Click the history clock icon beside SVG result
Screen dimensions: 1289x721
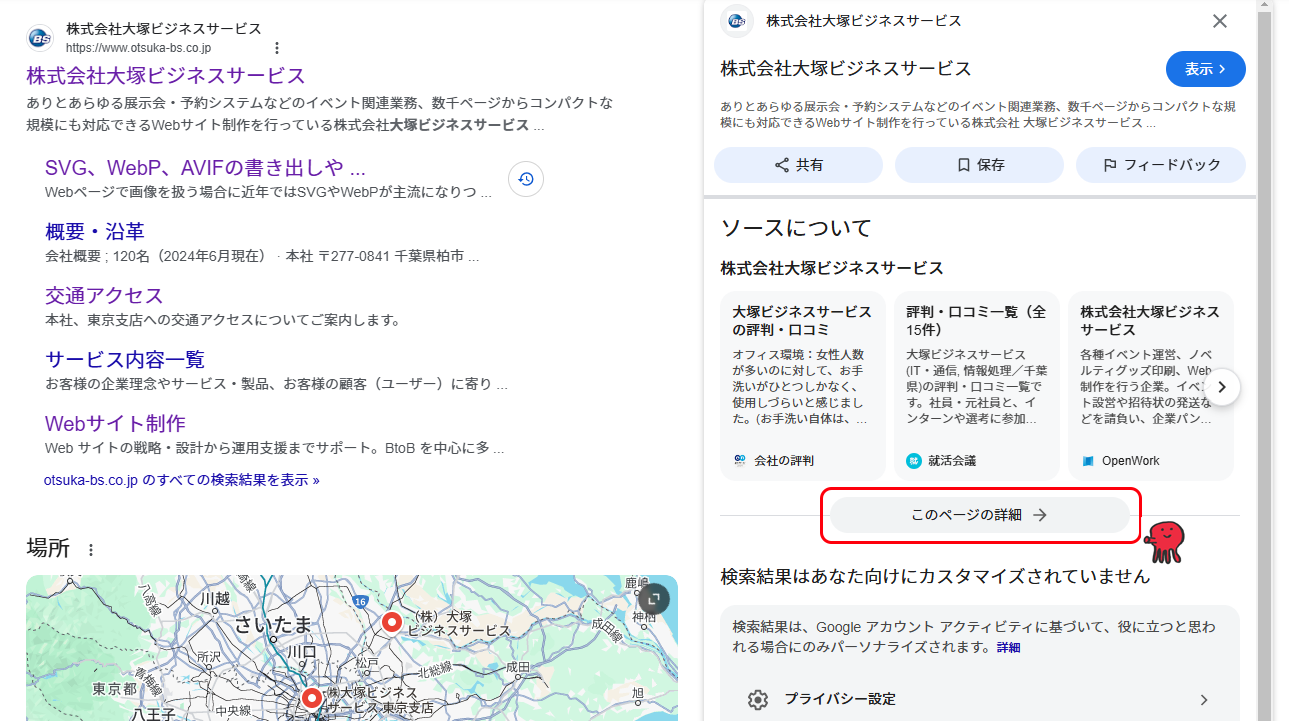pos(526,179)
